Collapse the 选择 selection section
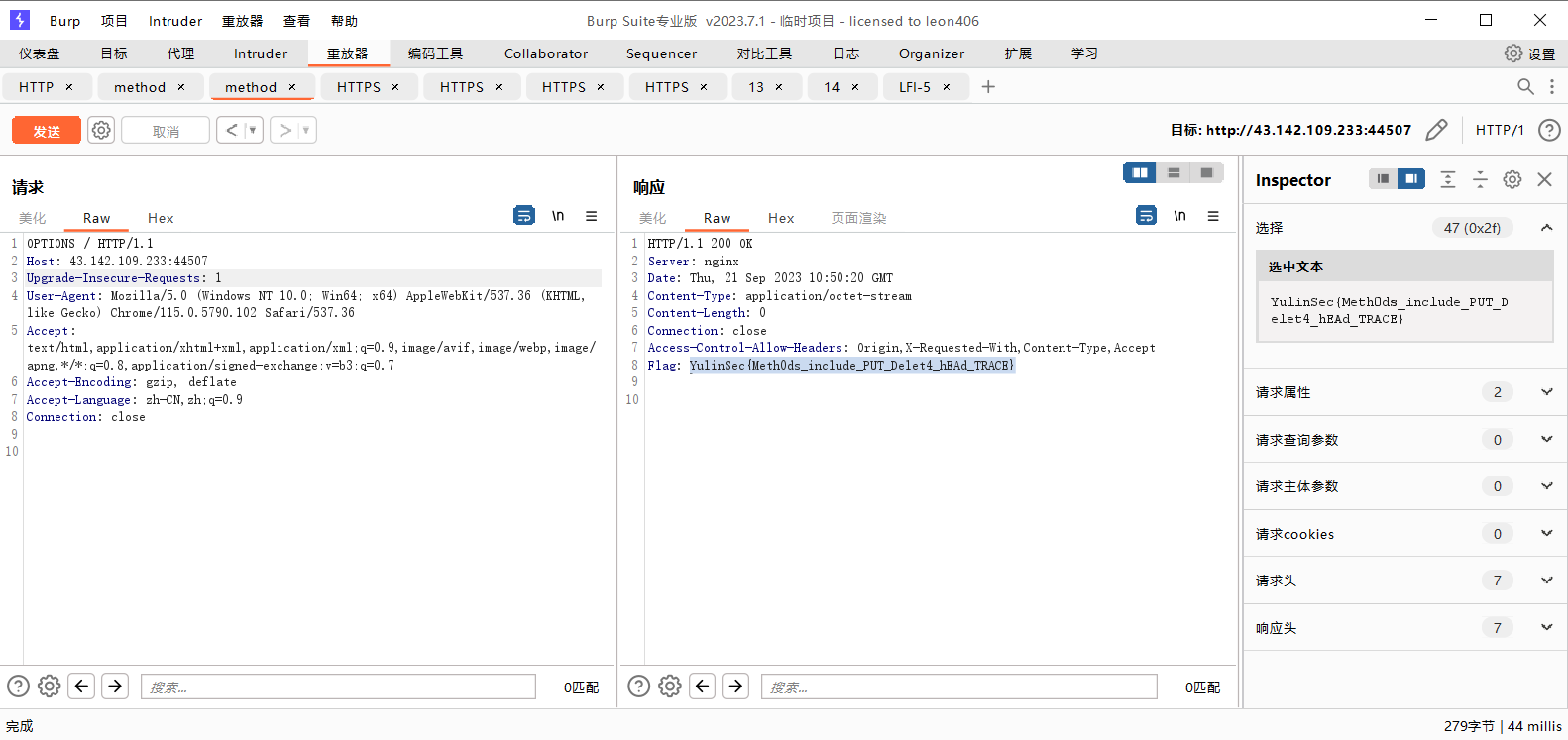Viewport: 1568px width, 740px height. 1546,228
